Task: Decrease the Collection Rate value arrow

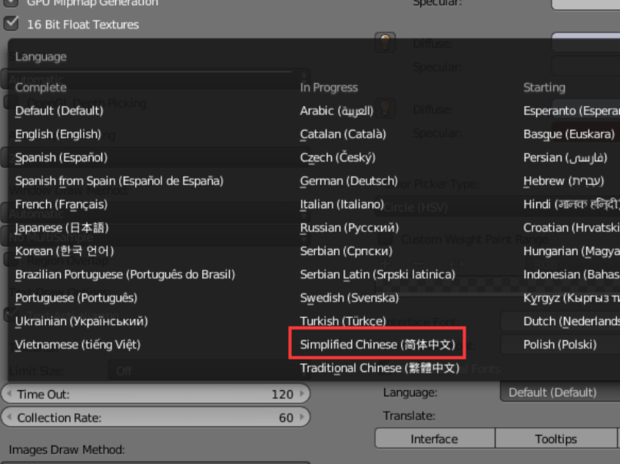Action: point(9,417)
